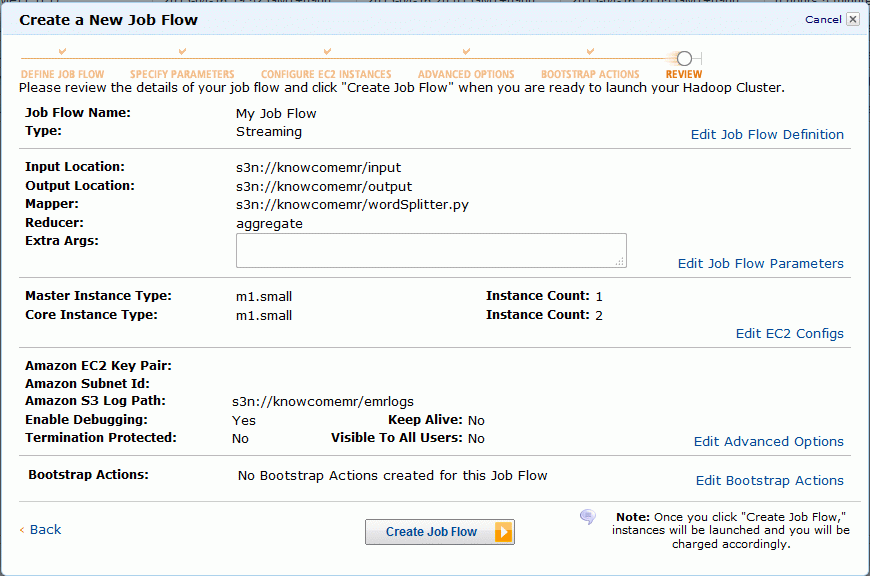Image resolution: width=870 pixels, height=576 pixels.
Task: Click inside the Extra Args text box
Action: click(431, 250)
